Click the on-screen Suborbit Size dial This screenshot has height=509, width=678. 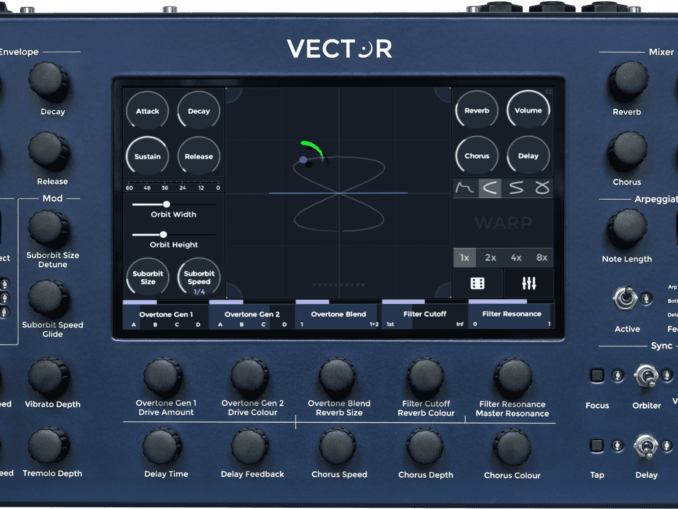pyautogui.click(x=147, y=277)
